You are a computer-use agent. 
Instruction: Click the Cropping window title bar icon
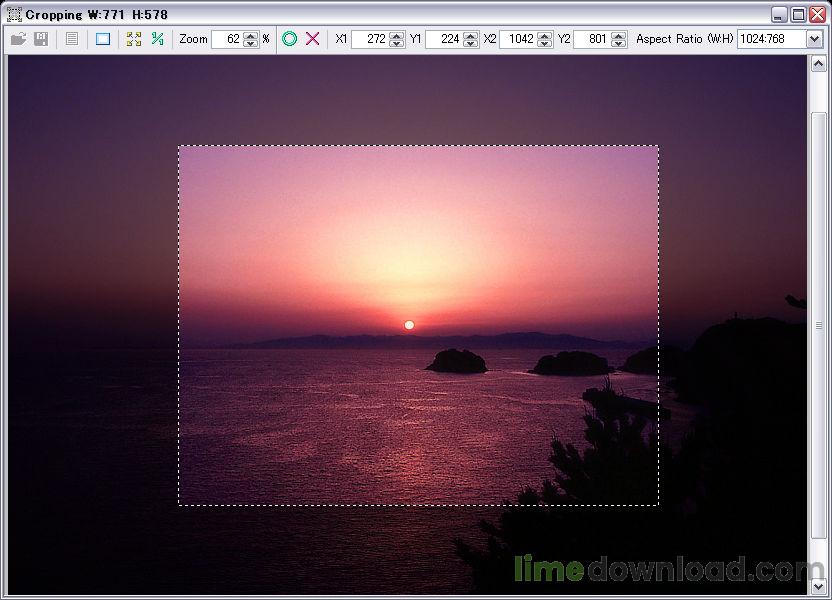(13, 15)
